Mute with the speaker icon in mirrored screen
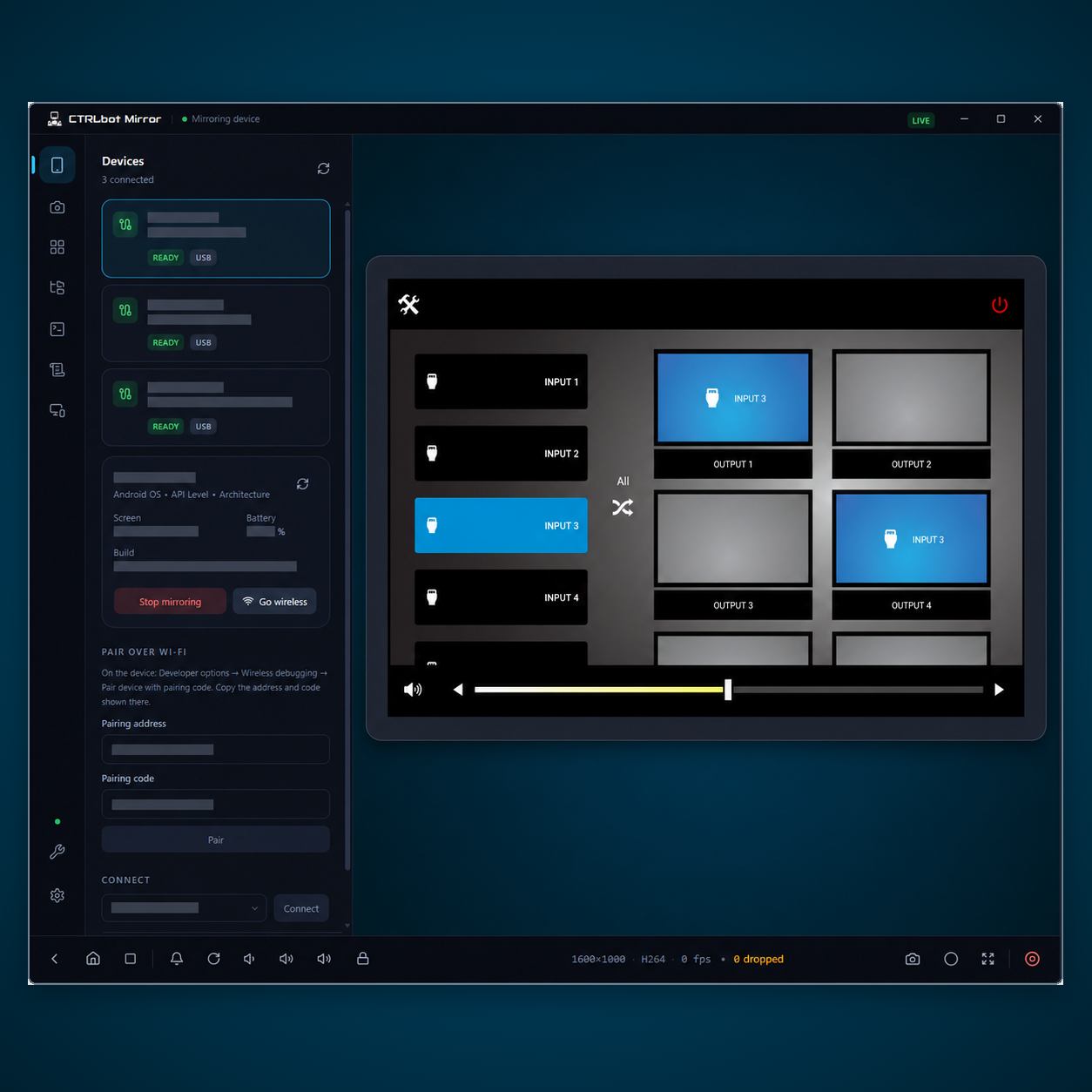This screenshot has height=1092, width=1092. coord(413,690)
